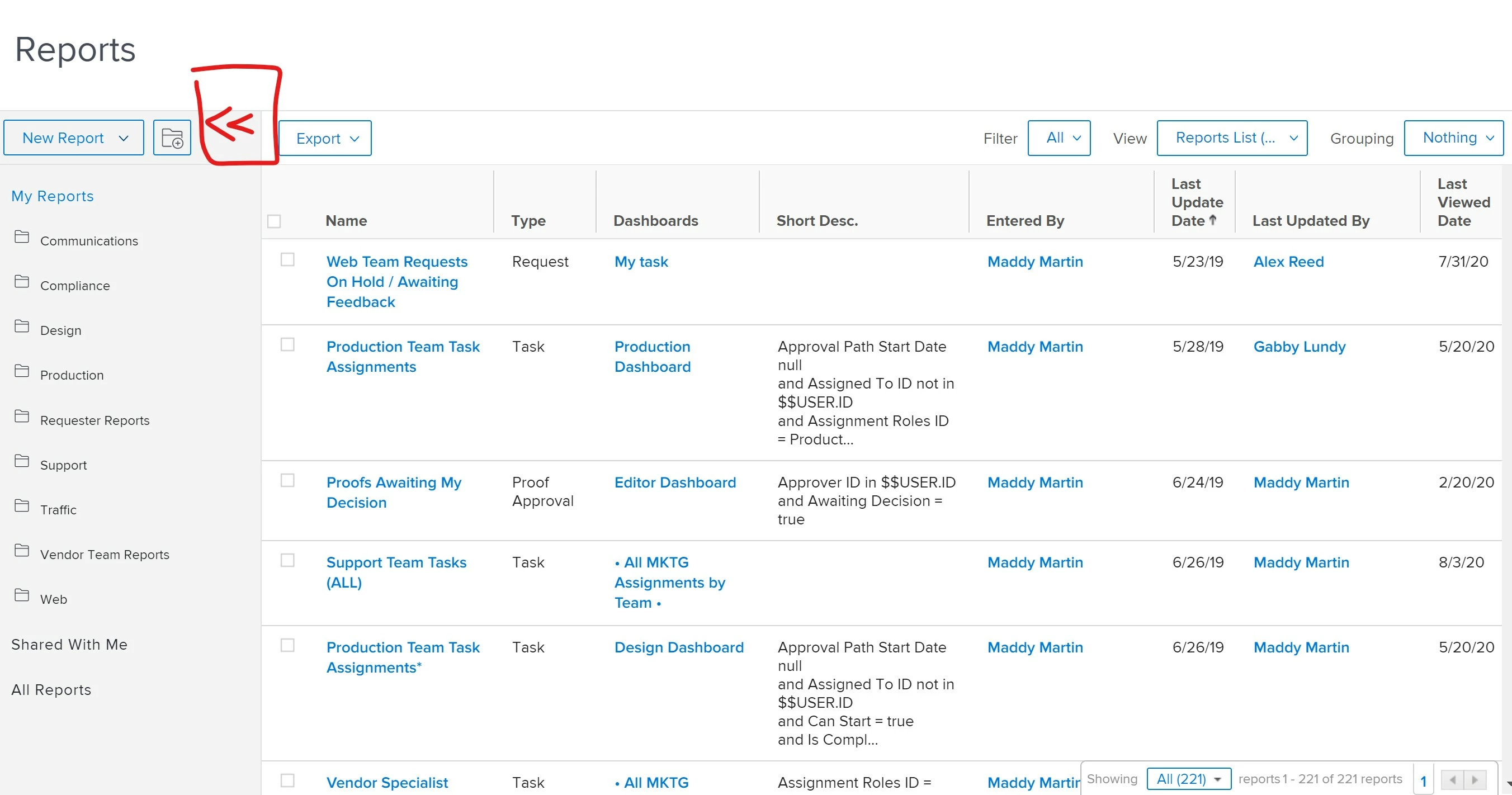Click the Export button
The image size is (1512, 795).
pos(324,139)
